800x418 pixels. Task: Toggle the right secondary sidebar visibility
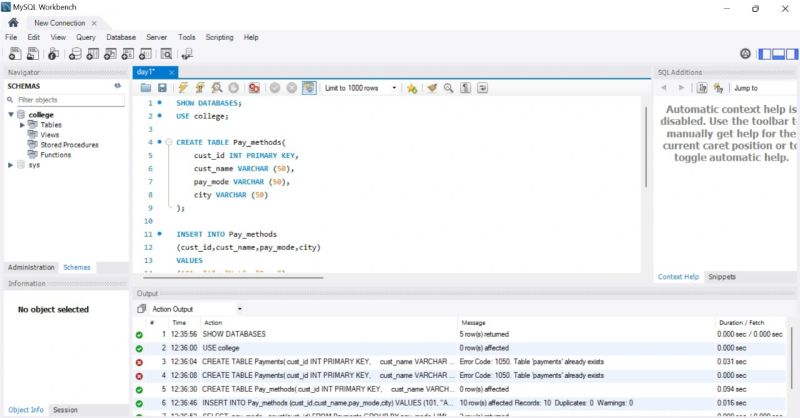pyautogui.click(x=791, y=54)
